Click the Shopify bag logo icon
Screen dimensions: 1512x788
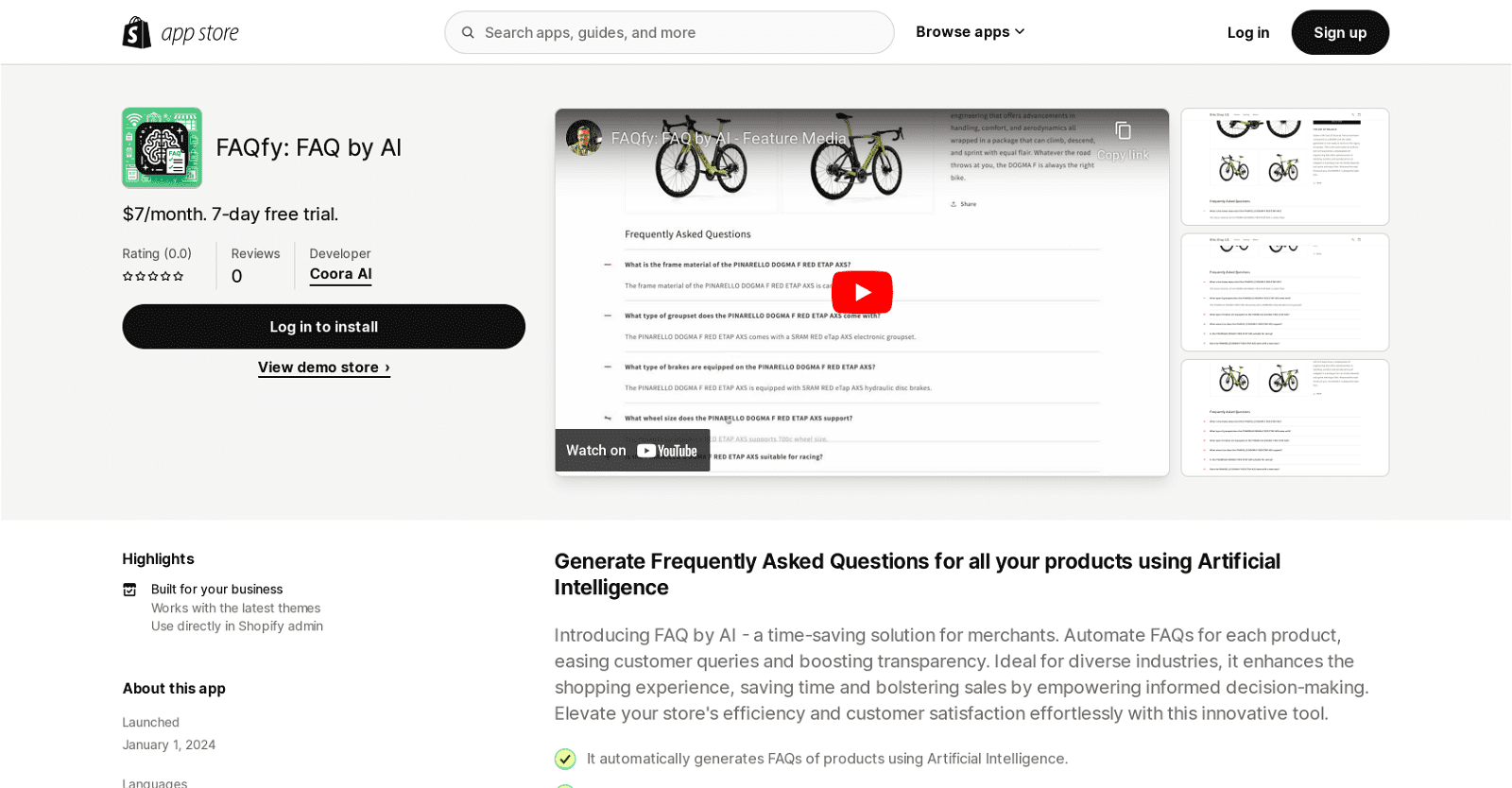(137, 32)
